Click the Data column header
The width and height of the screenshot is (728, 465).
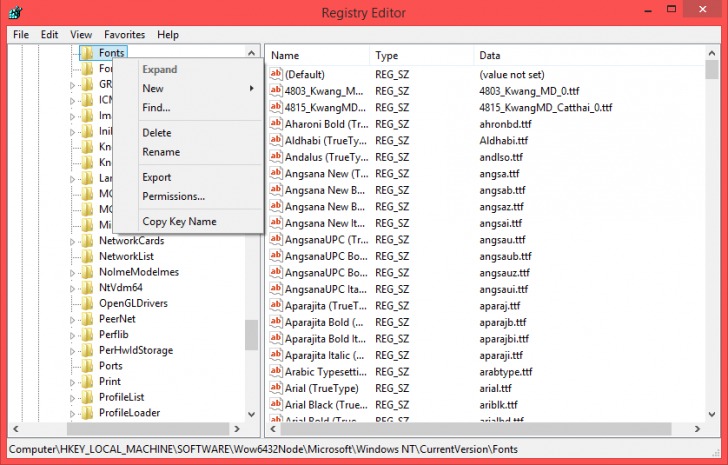(x=589, y=56)
